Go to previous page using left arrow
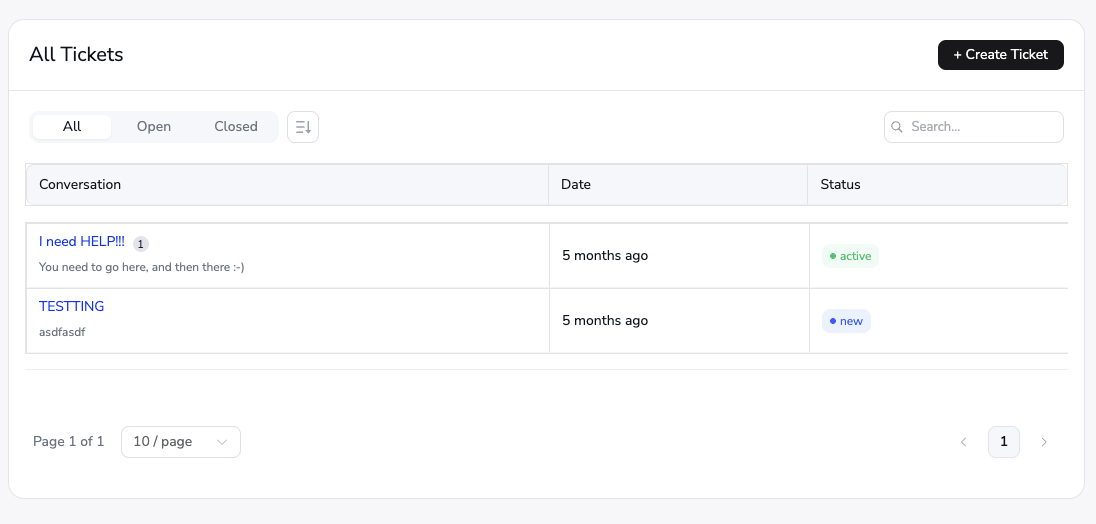This screenshot has height=524, width=1096. point(964,442)
